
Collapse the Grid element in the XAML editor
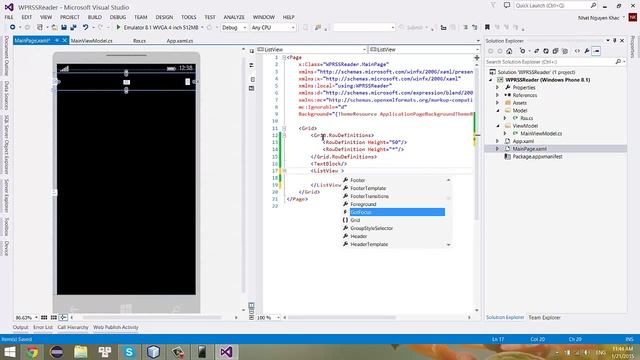click(284, 128)
